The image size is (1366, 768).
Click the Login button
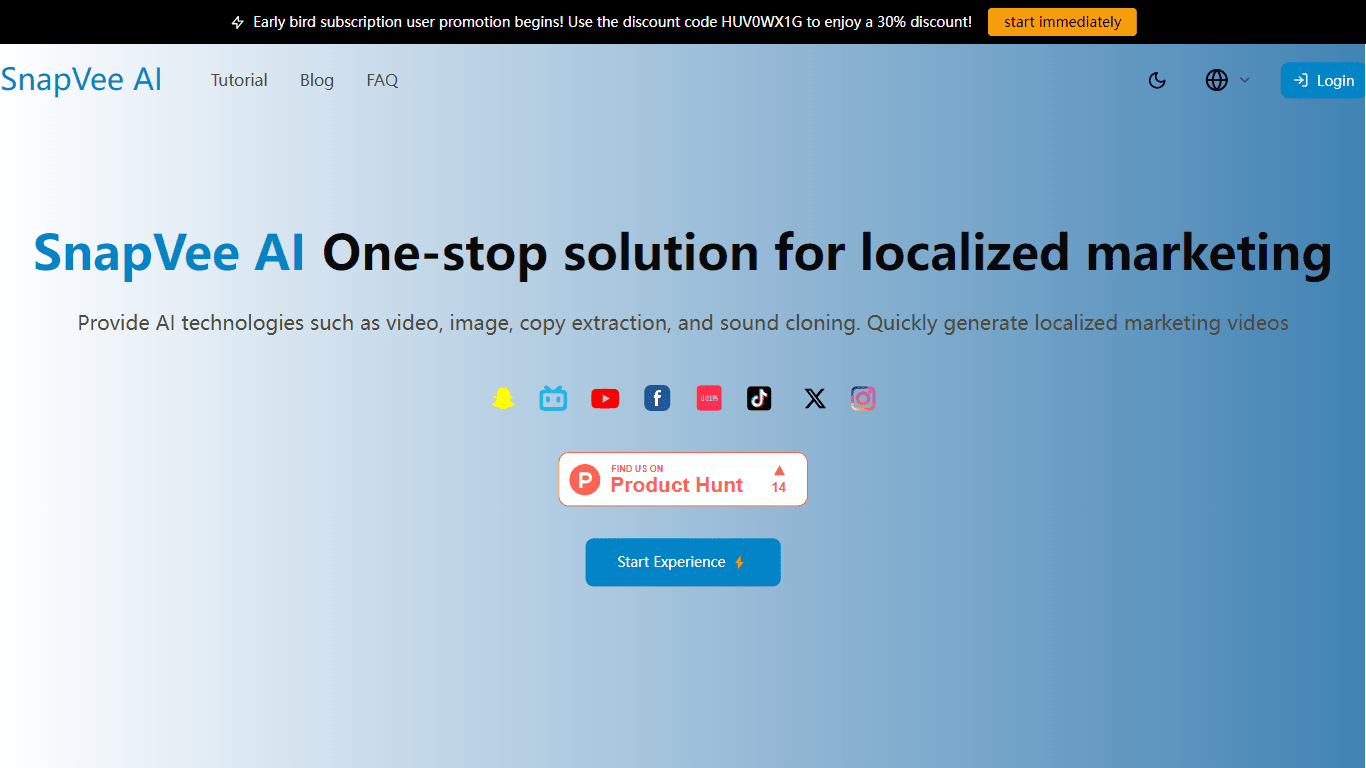[x=1323, y=80]
